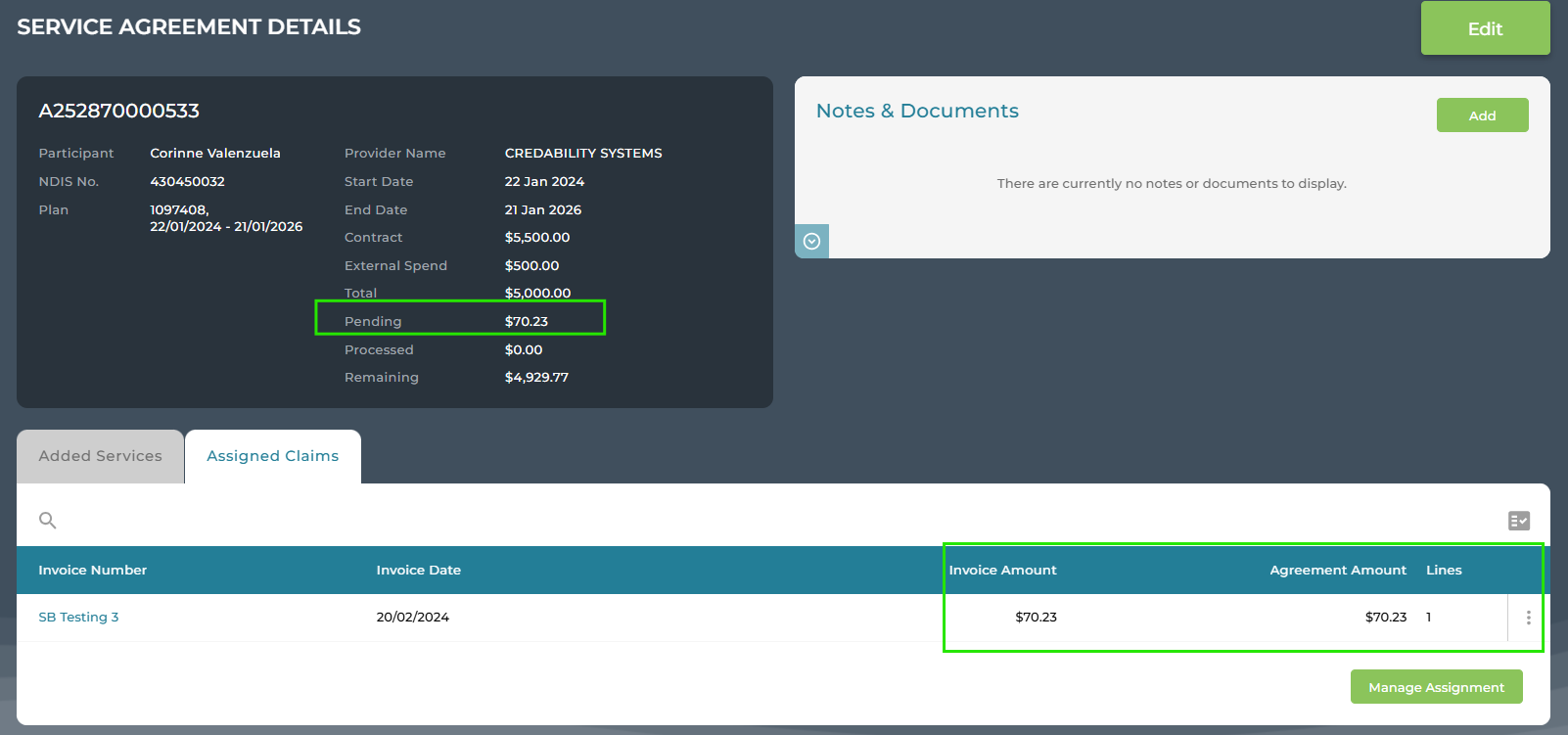Click the green Edit button
The height and width of the screenshot is (735, 1568).
click(1484, 28)
